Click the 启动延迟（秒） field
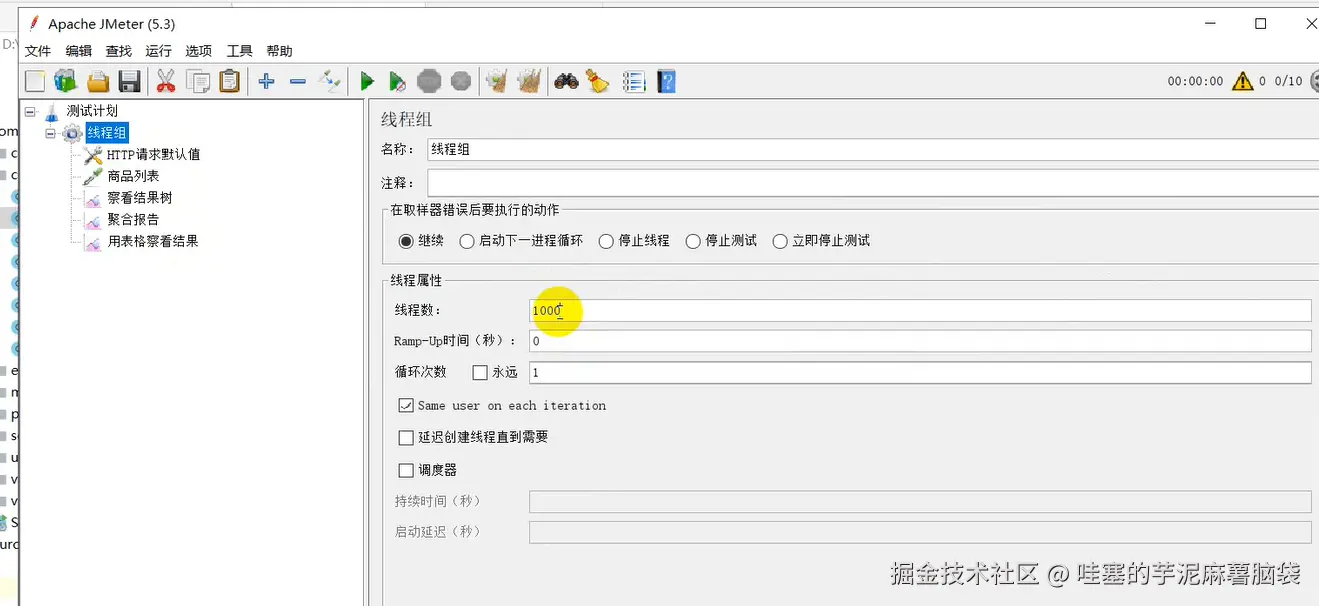Screen dimensions: 1319x606 click(920, 532)
